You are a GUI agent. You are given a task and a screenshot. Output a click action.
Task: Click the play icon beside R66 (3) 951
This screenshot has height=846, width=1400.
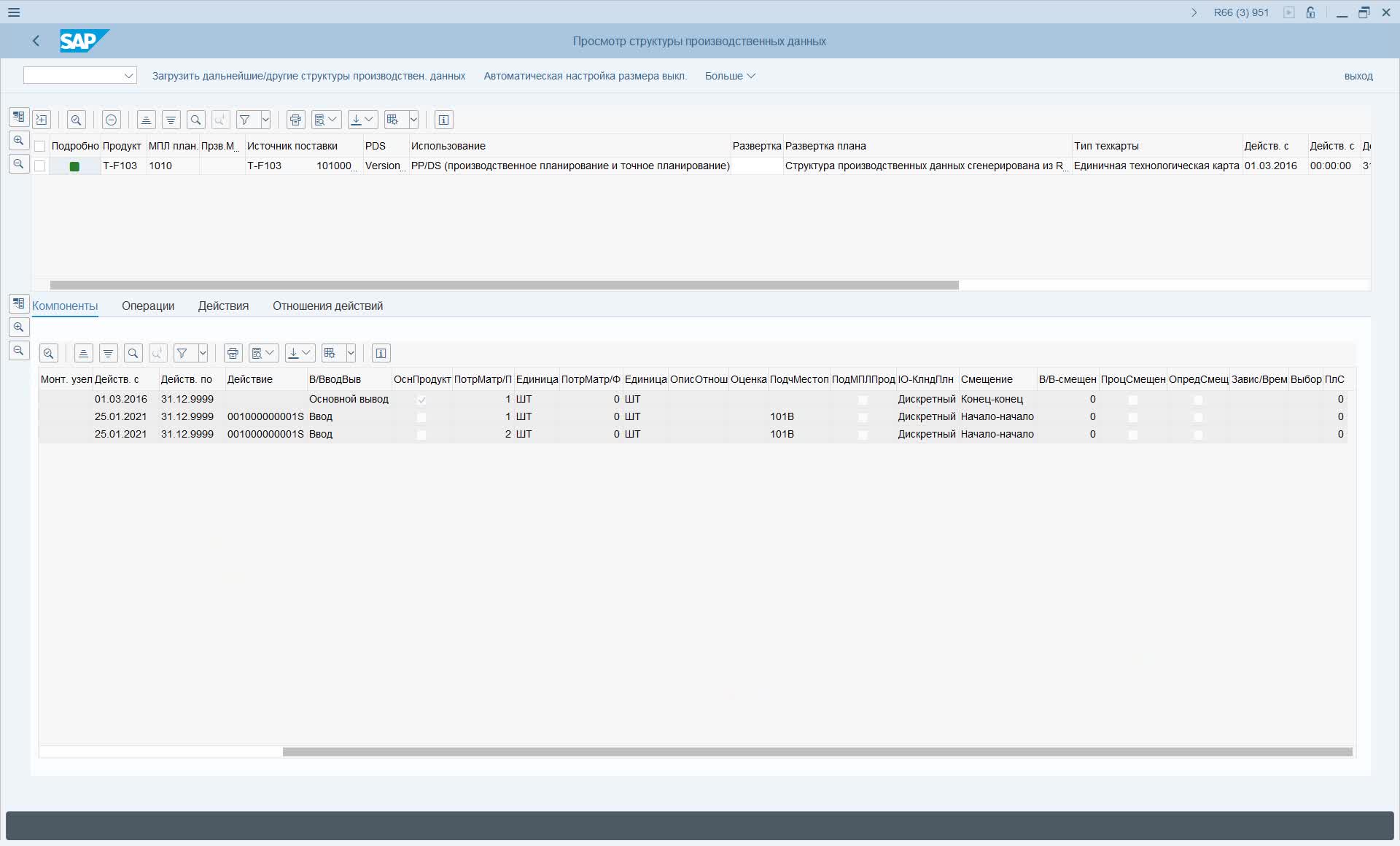[1289, 12]
